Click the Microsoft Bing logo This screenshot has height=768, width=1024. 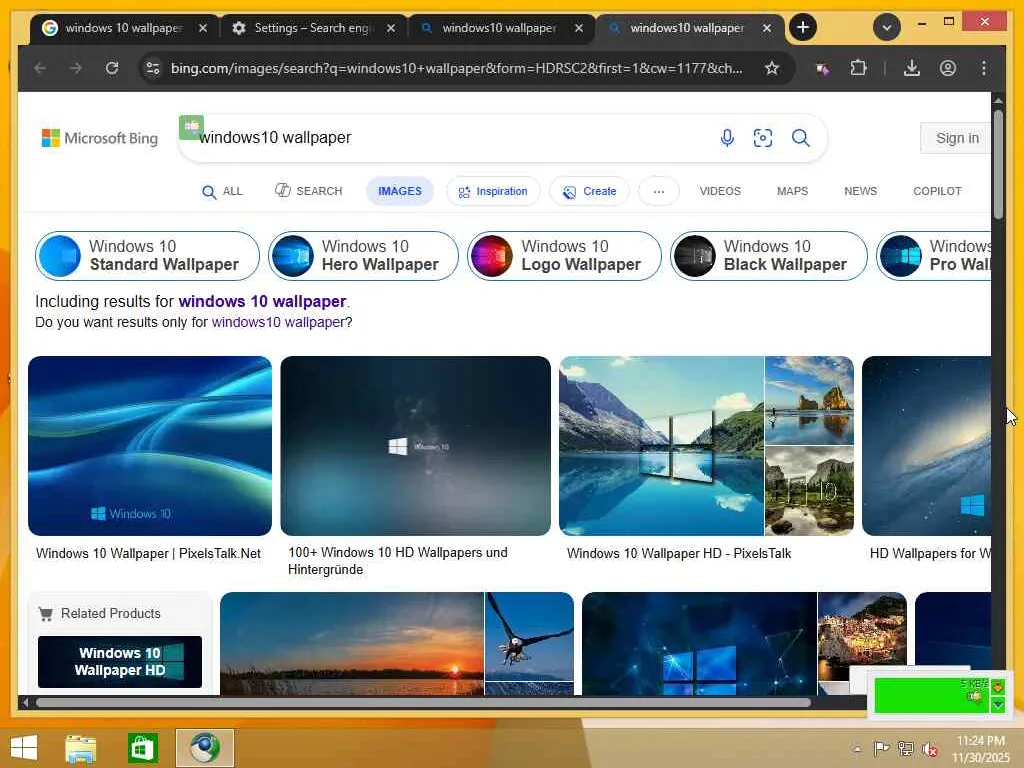pos(100,138)
